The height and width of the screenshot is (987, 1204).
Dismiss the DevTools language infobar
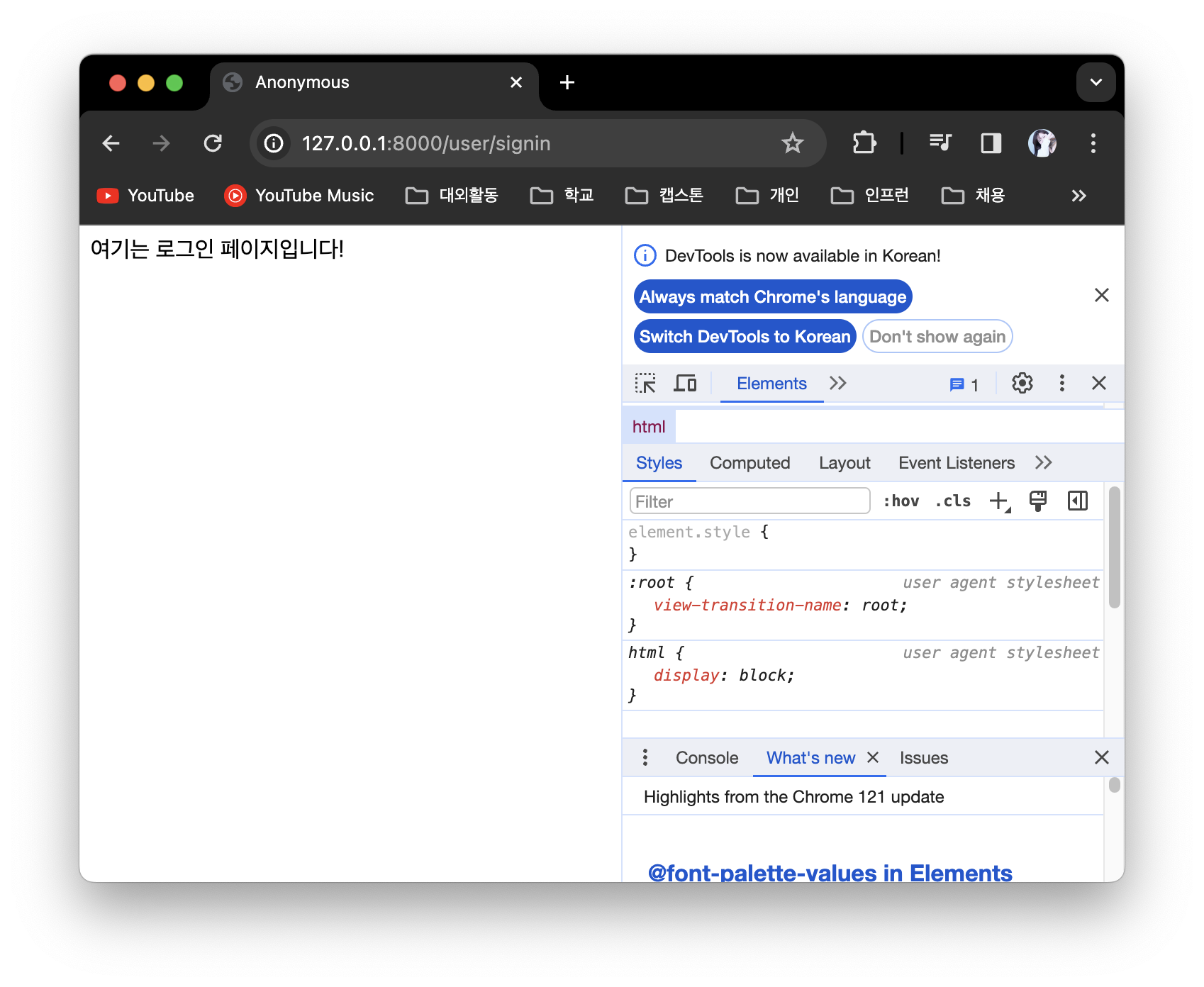1101,295
